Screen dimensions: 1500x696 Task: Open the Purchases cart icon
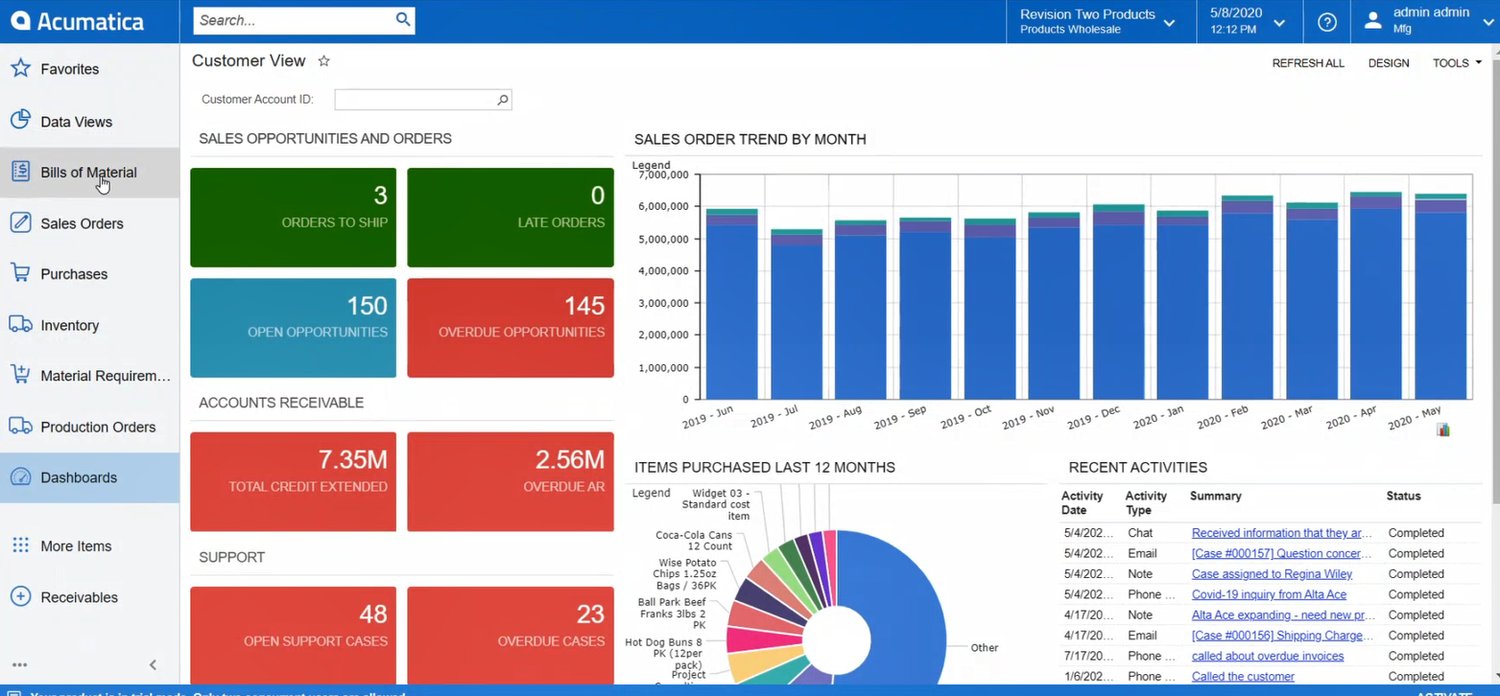pos(20,273)
